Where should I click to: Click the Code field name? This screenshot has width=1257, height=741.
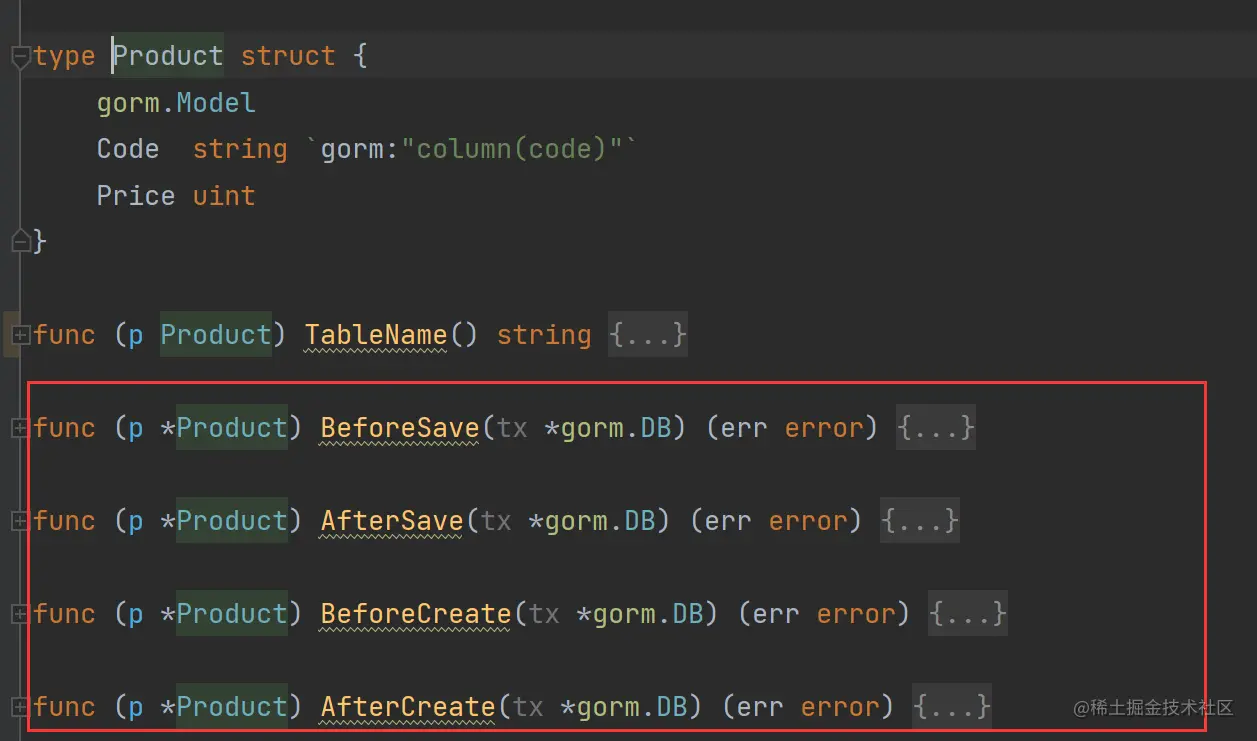coord(128,149)
